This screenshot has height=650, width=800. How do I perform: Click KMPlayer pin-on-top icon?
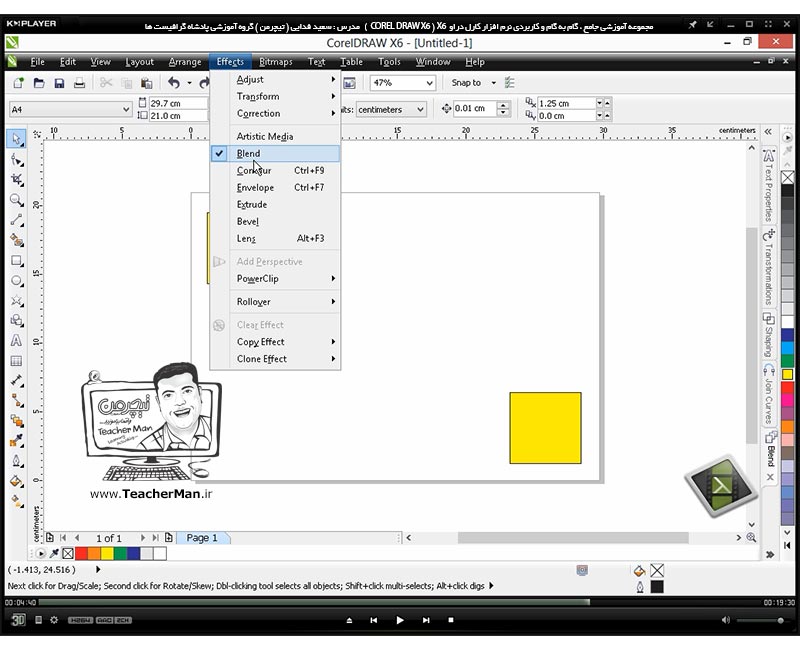692,24
